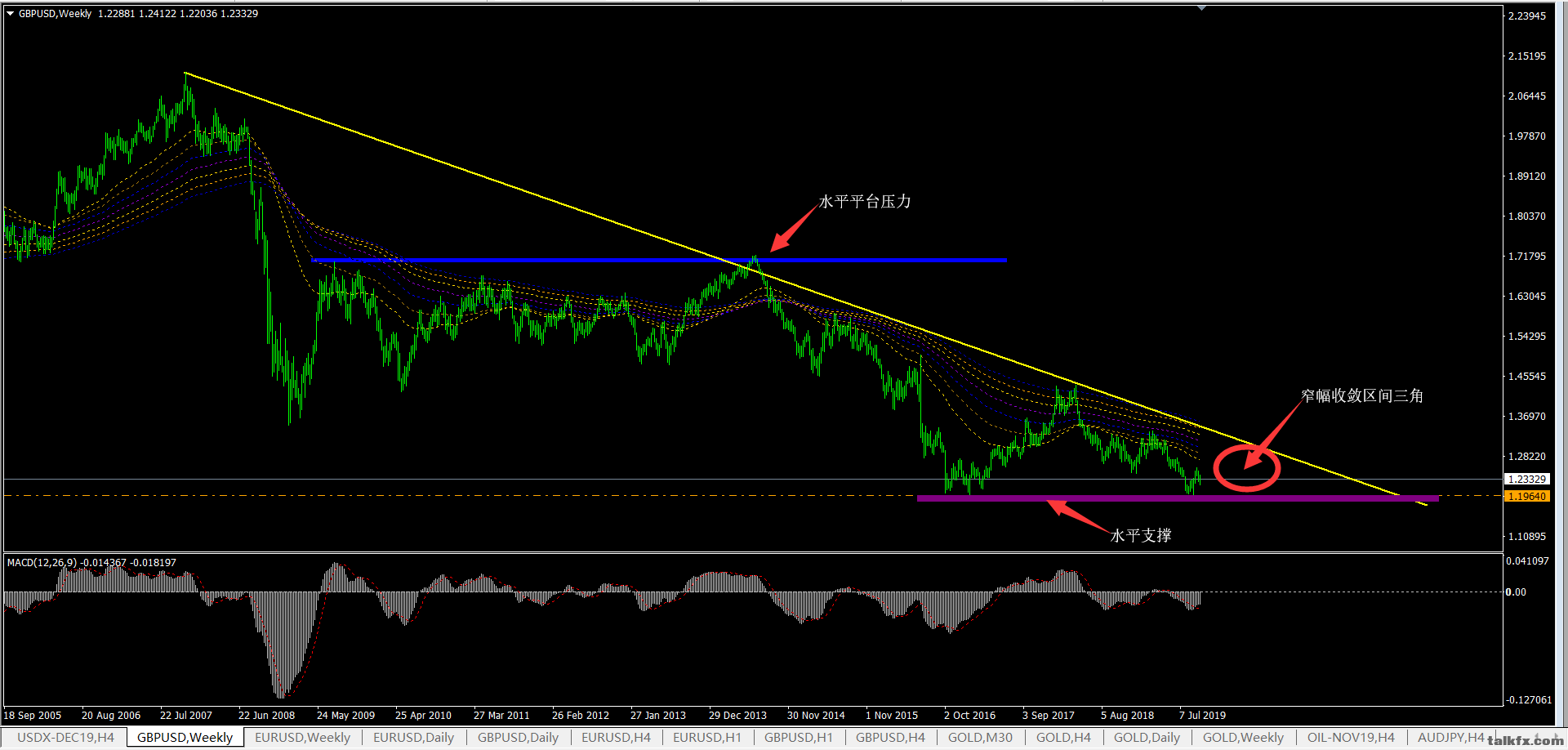
Task: Click the 2.06445 price scale value
Action: click(x=1527, y=96)
